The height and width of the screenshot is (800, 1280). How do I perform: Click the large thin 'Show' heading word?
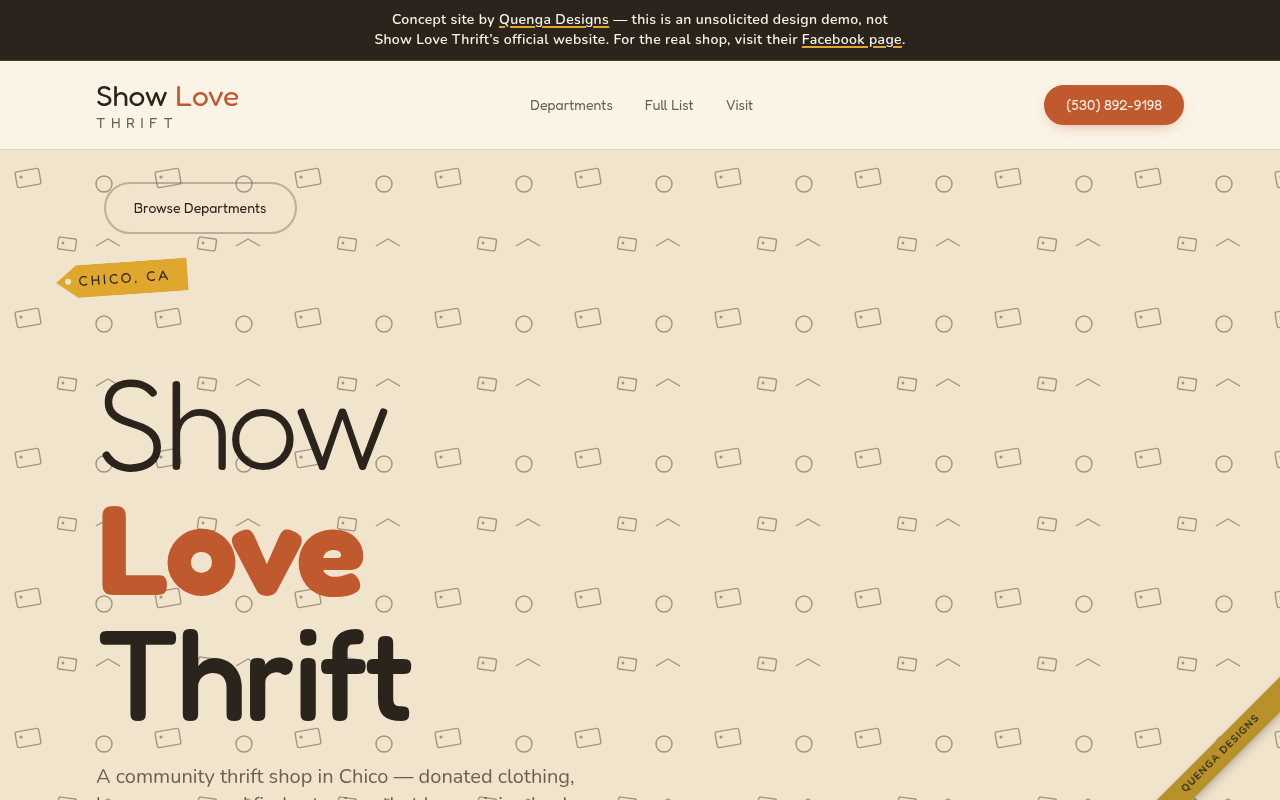click(244, 425)
